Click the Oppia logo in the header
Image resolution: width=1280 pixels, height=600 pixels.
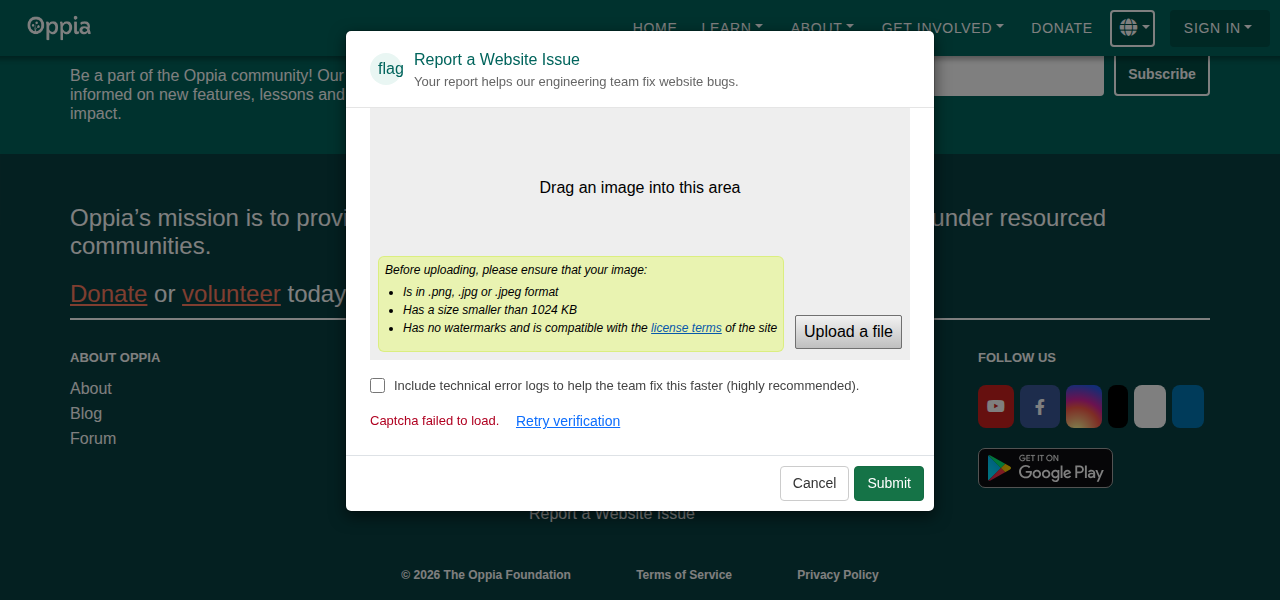[59, 27]
